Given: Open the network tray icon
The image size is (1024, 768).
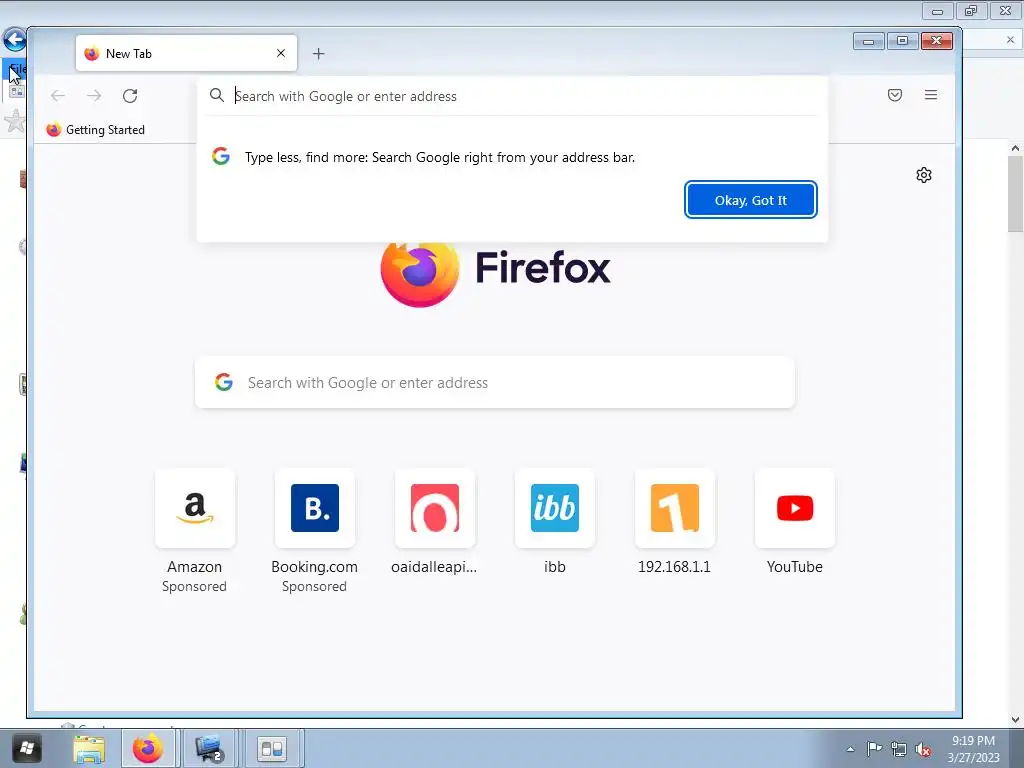Looking at the screenshot, I should coord(899,749).
